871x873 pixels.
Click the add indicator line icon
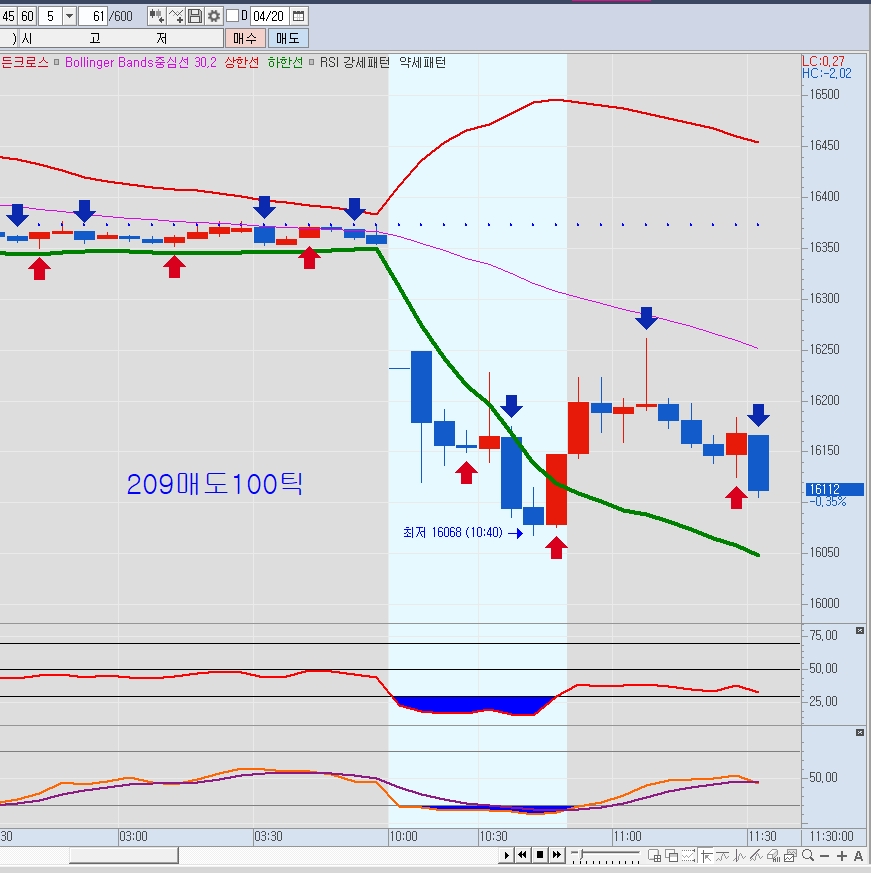(x=176, y=16)
